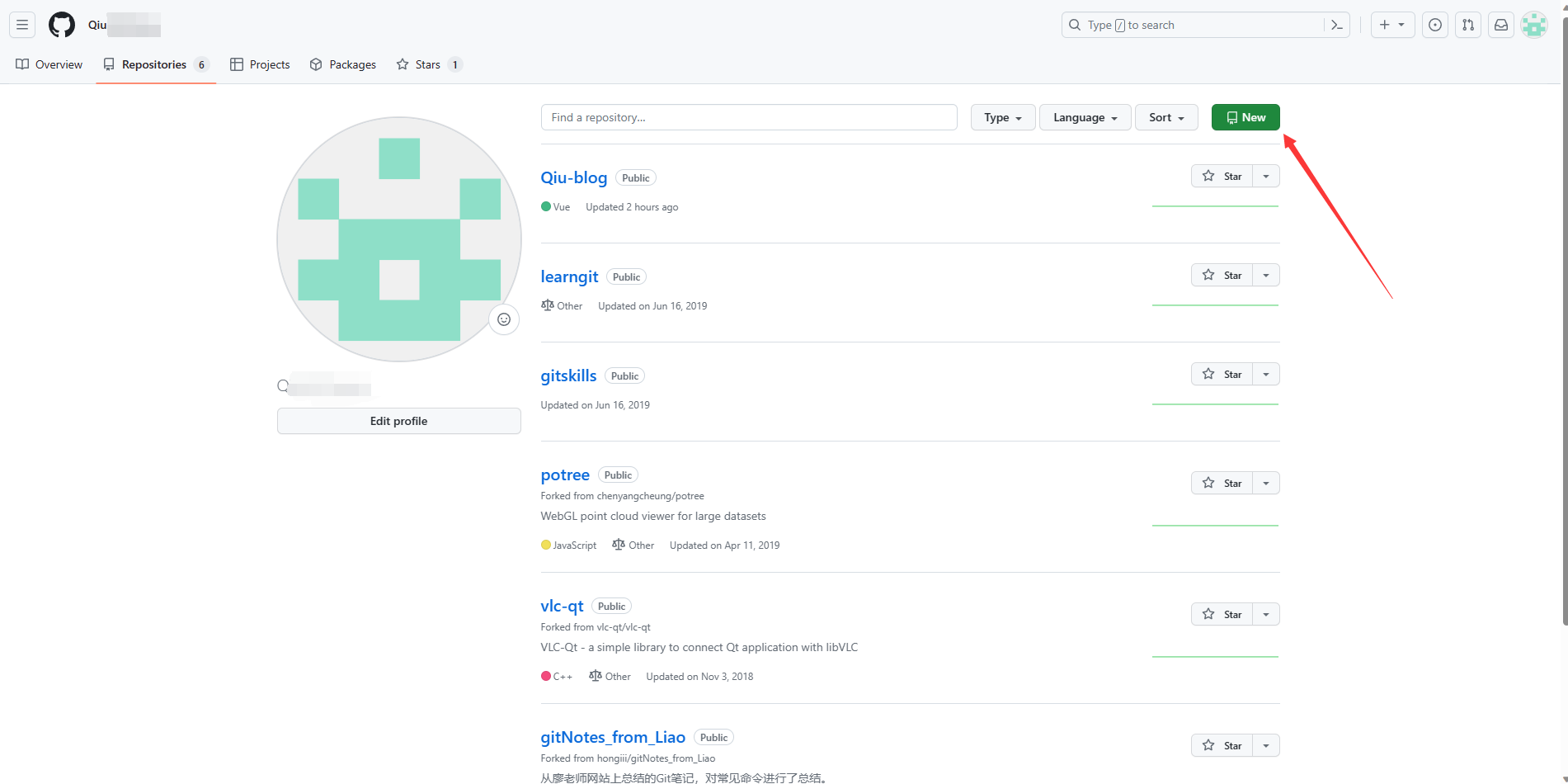
Task: Expand star list menu for vlc-qt
Action: (x=1266, y=614)
